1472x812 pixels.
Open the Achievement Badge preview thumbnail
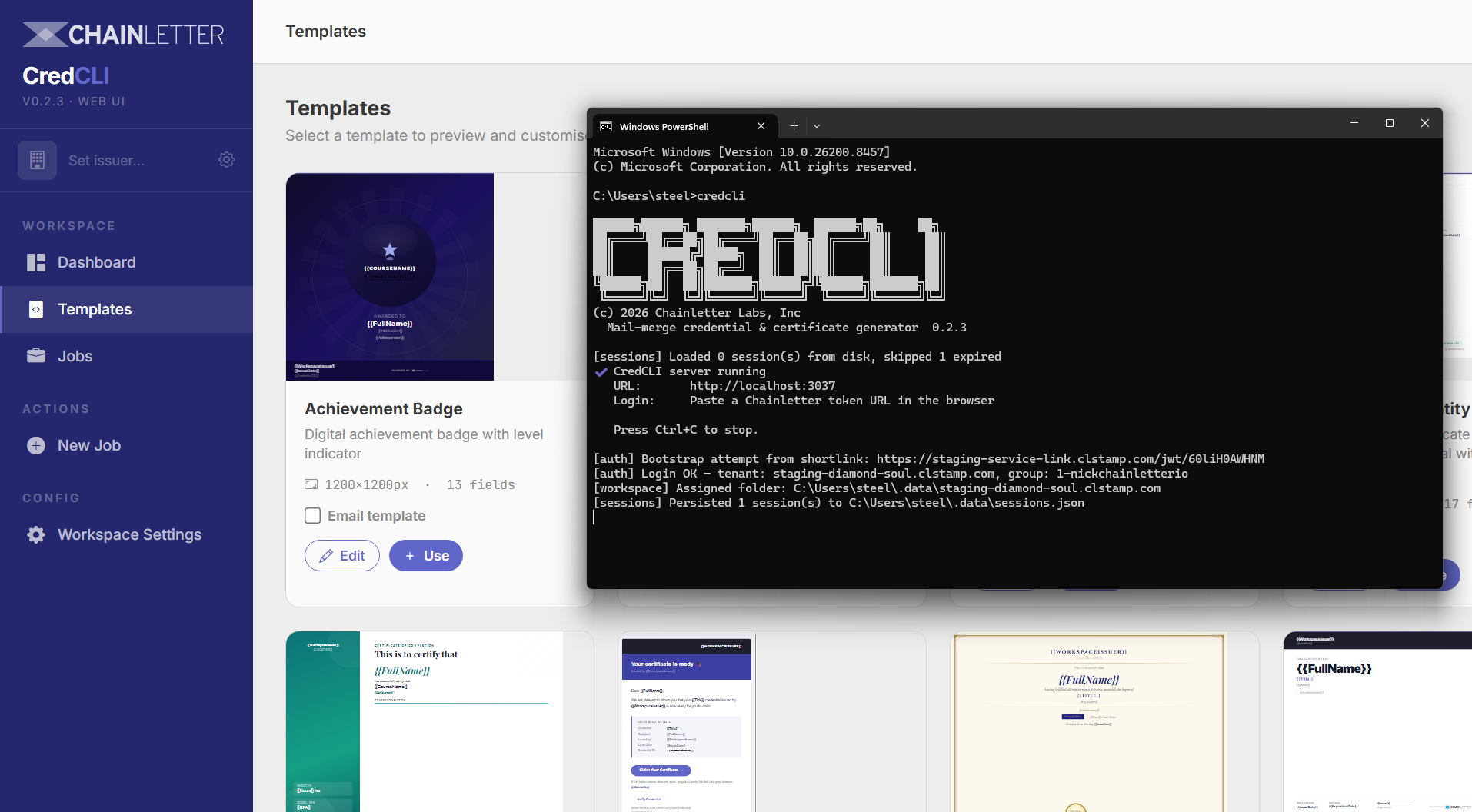390,277
